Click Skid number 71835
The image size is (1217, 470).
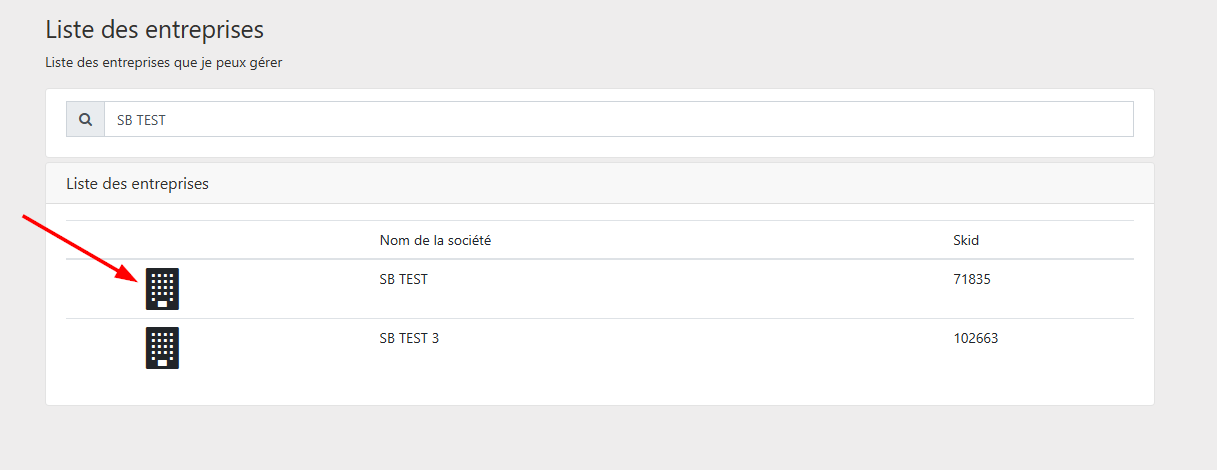point(972,280)
